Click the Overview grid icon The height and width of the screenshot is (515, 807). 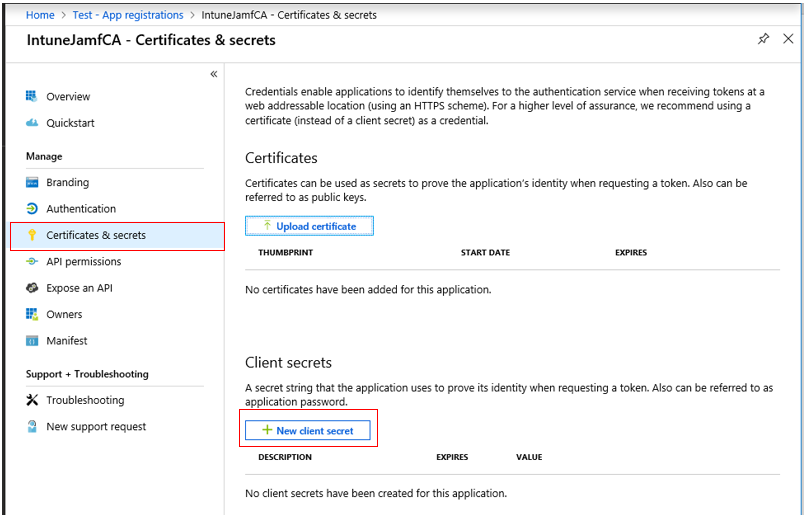(31, 96)
